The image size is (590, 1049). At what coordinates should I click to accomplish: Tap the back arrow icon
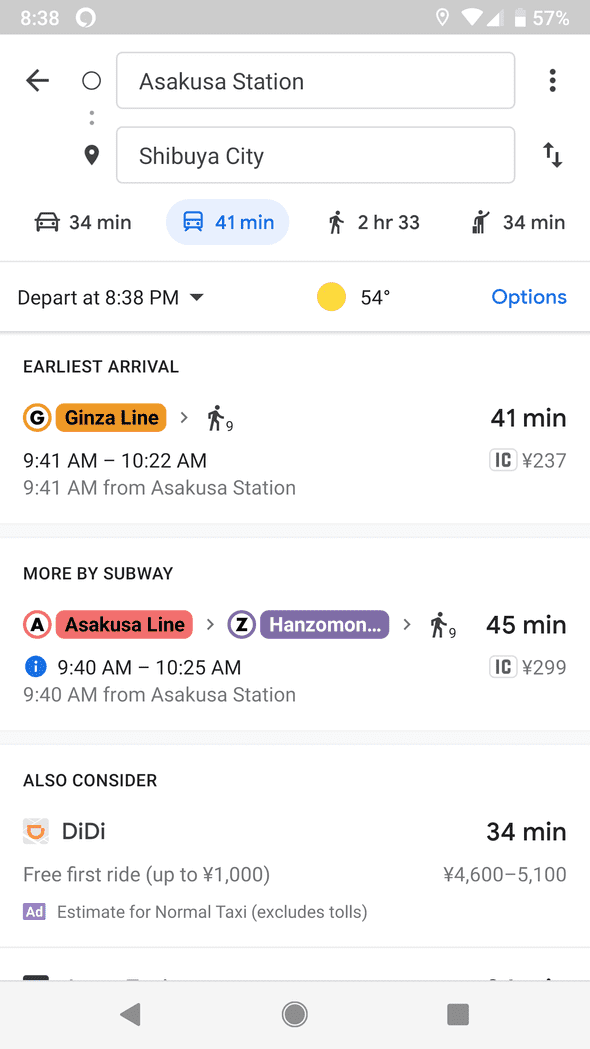pyautogui.click(x=37, y=81)
